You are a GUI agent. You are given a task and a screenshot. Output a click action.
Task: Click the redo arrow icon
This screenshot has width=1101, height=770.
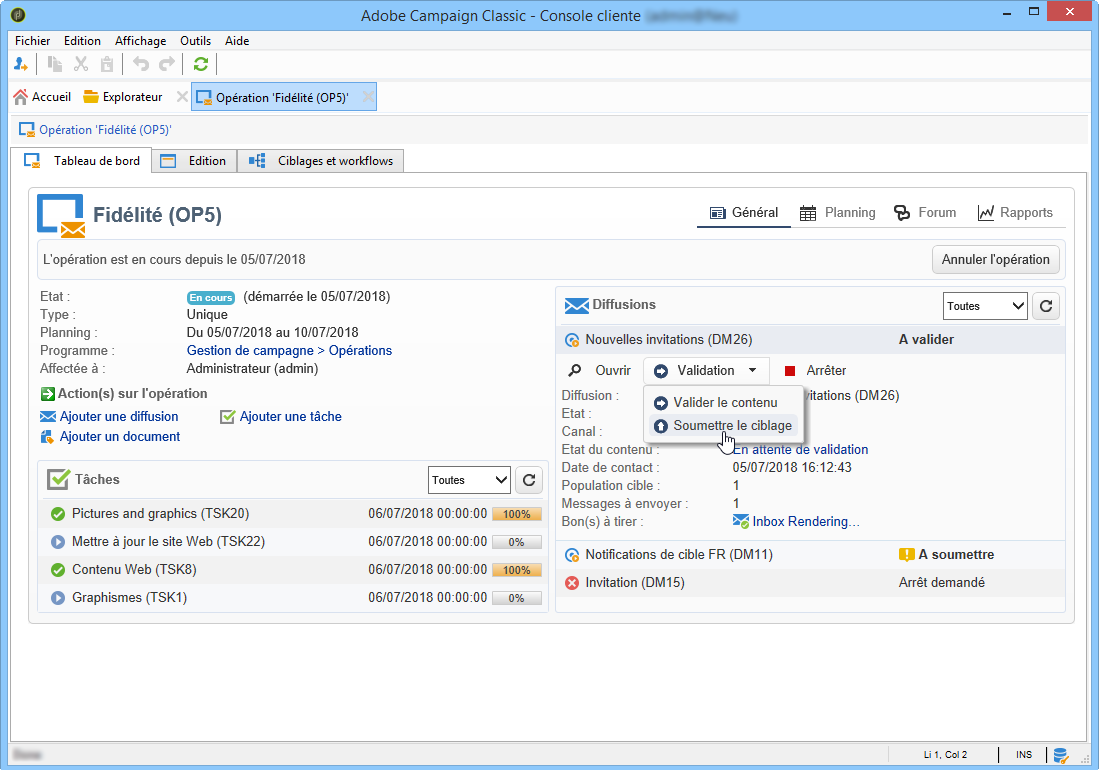coord(167,65)
